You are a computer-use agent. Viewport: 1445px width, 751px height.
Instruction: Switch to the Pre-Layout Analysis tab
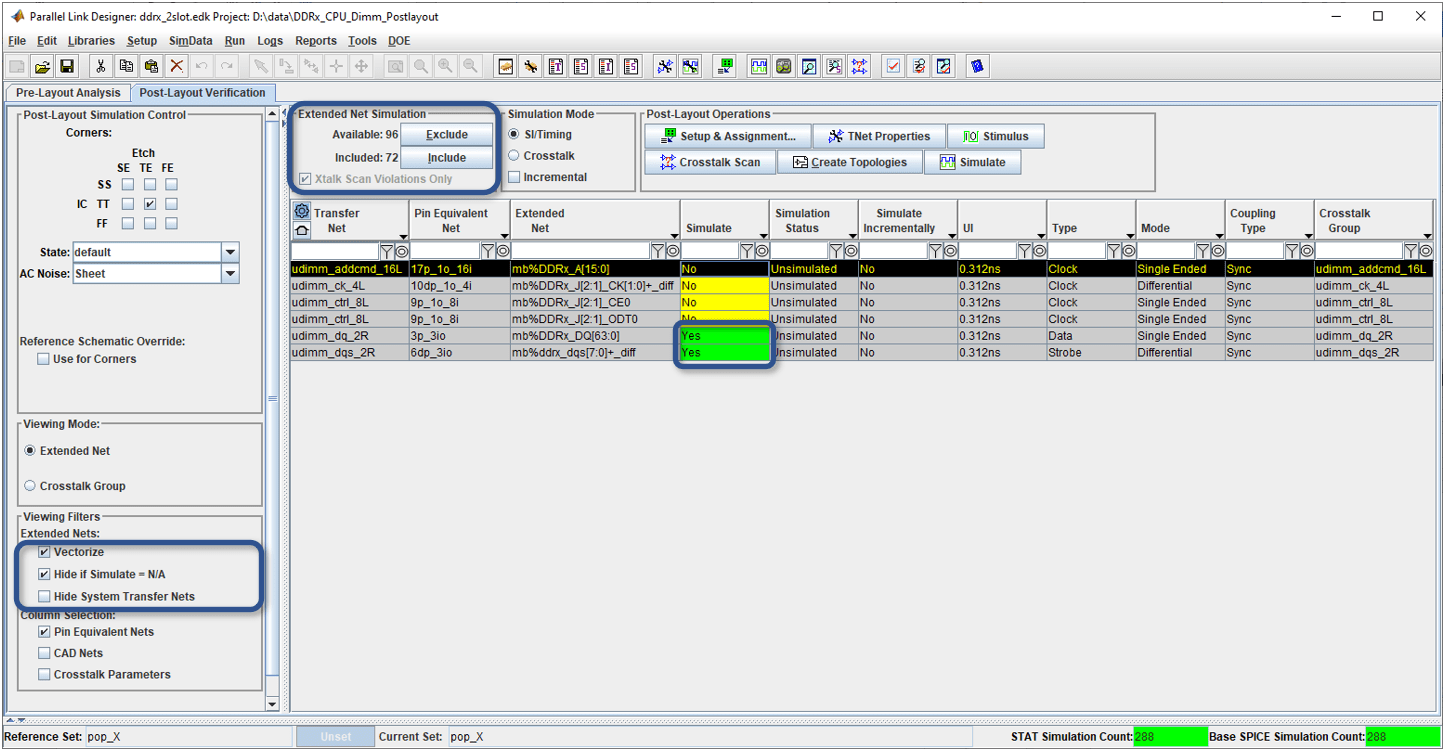coord(66,92)
